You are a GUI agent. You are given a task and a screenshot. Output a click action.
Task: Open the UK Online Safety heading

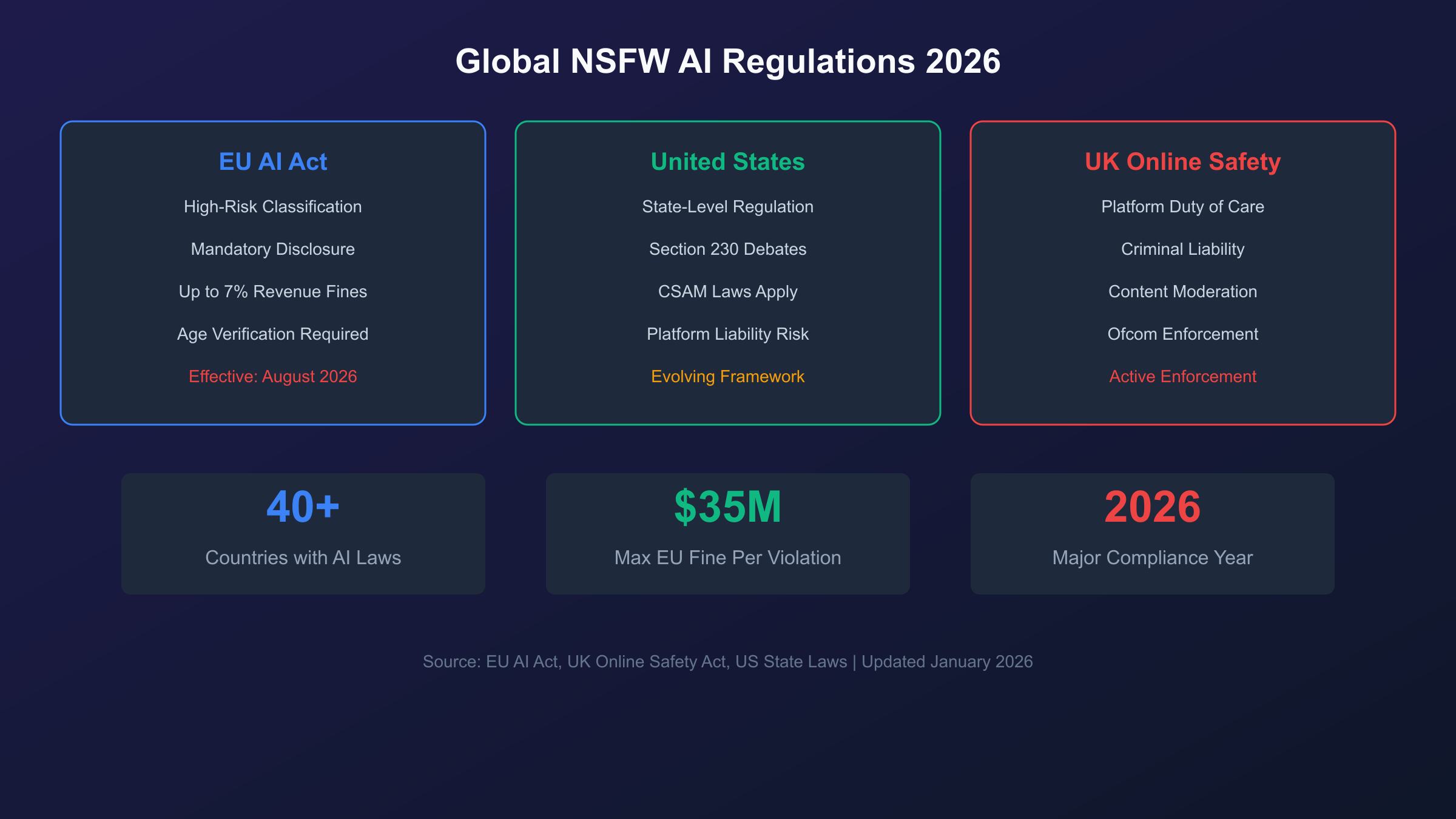(1182, 161)
